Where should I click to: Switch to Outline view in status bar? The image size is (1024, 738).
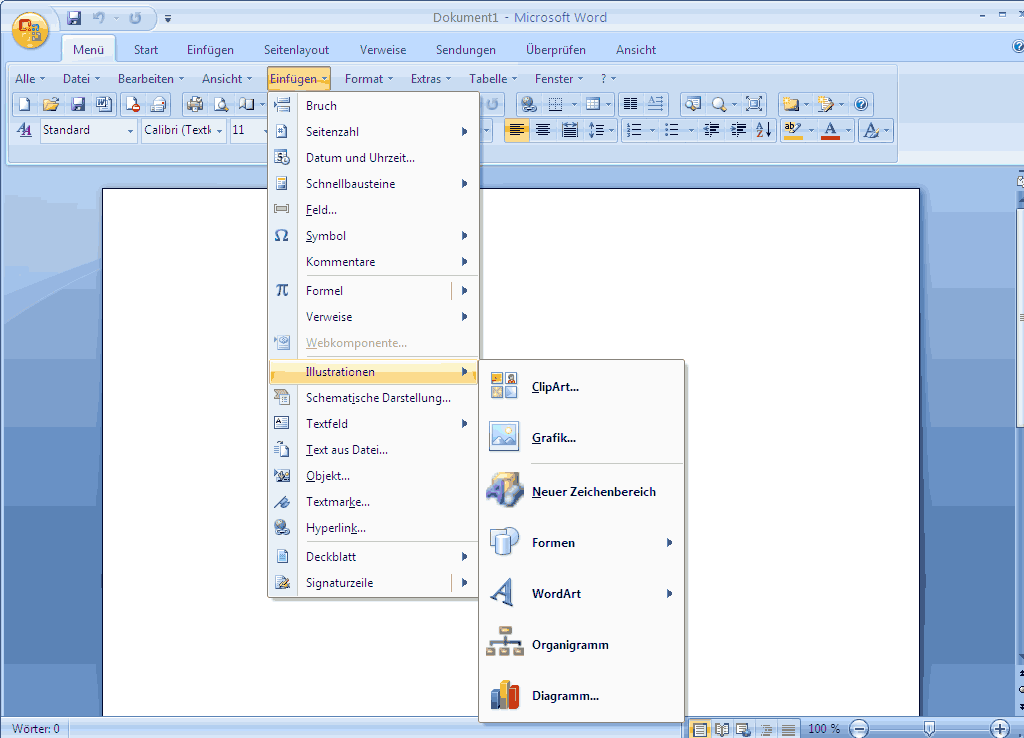pyautogui.click(x=766, y=729)
